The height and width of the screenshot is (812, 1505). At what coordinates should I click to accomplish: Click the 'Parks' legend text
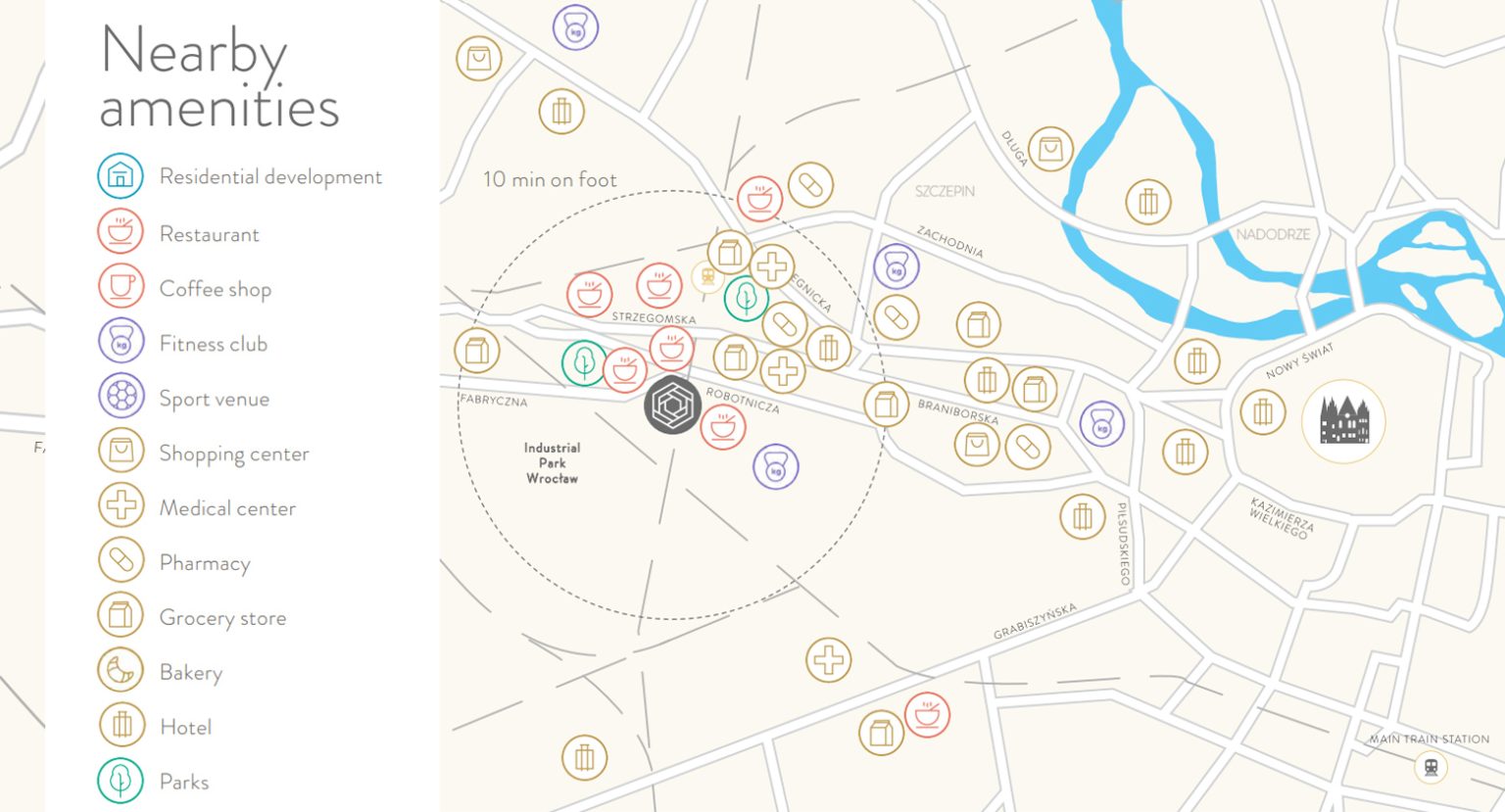(184, 782)
